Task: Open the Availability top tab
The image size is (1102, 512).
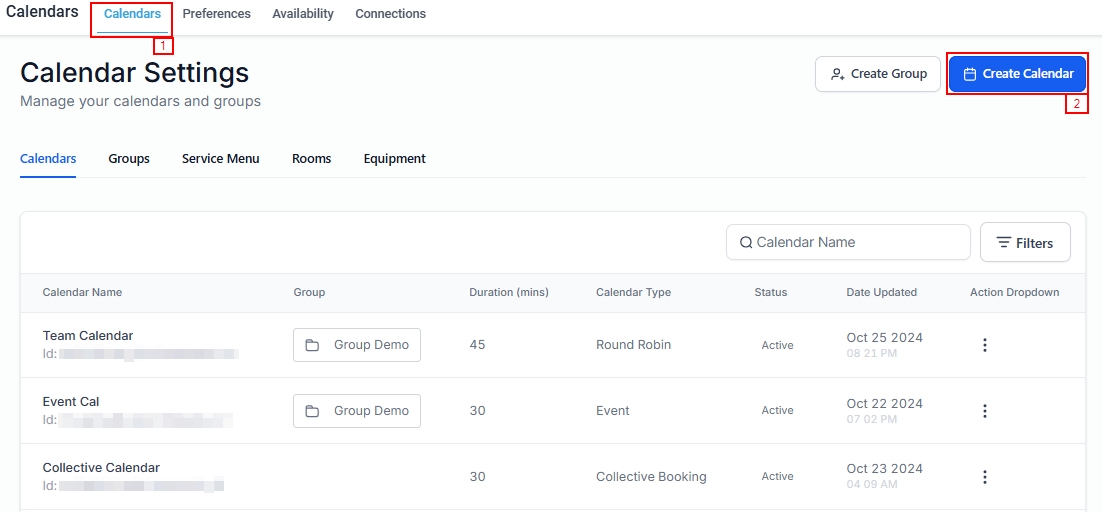Action: click(303, 14)
